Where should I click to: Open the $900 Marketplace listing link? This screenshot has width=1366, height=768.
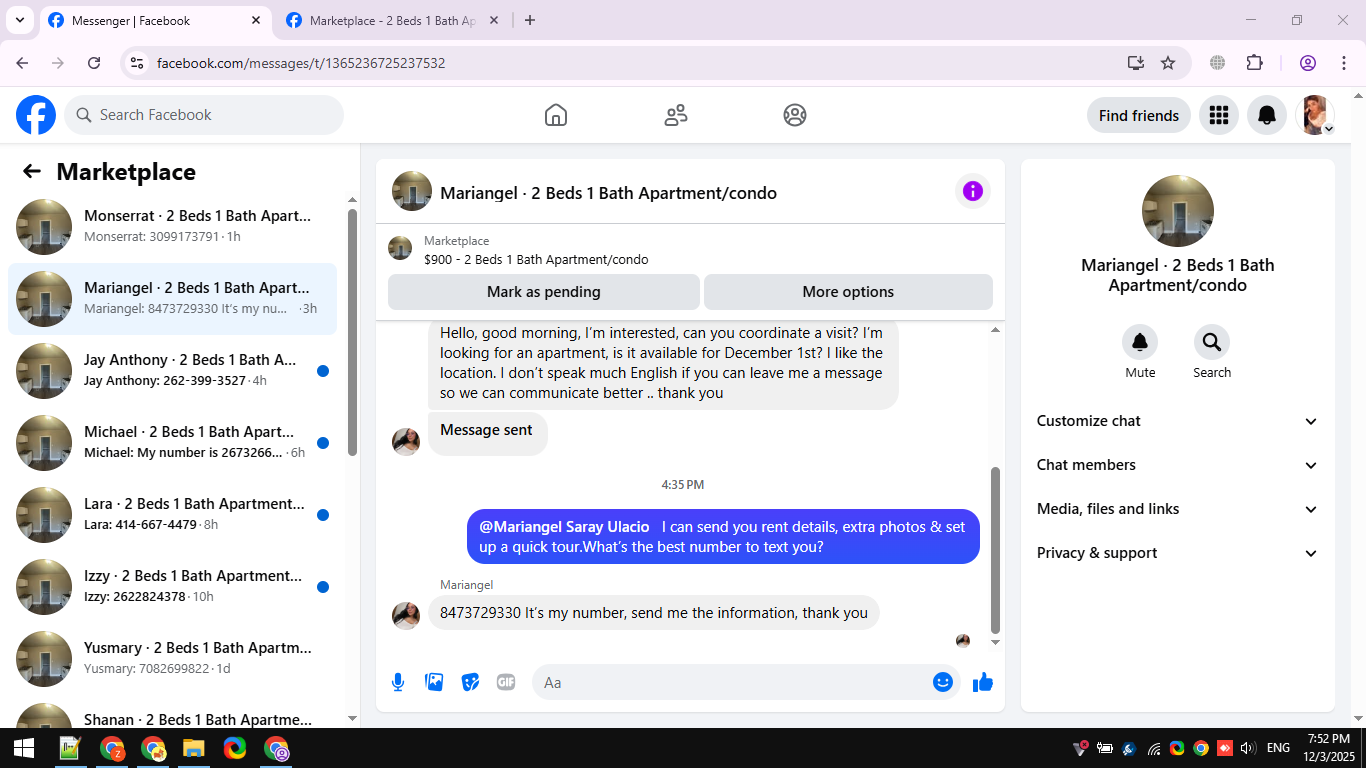pyautogui.click(x=536, y=260)
